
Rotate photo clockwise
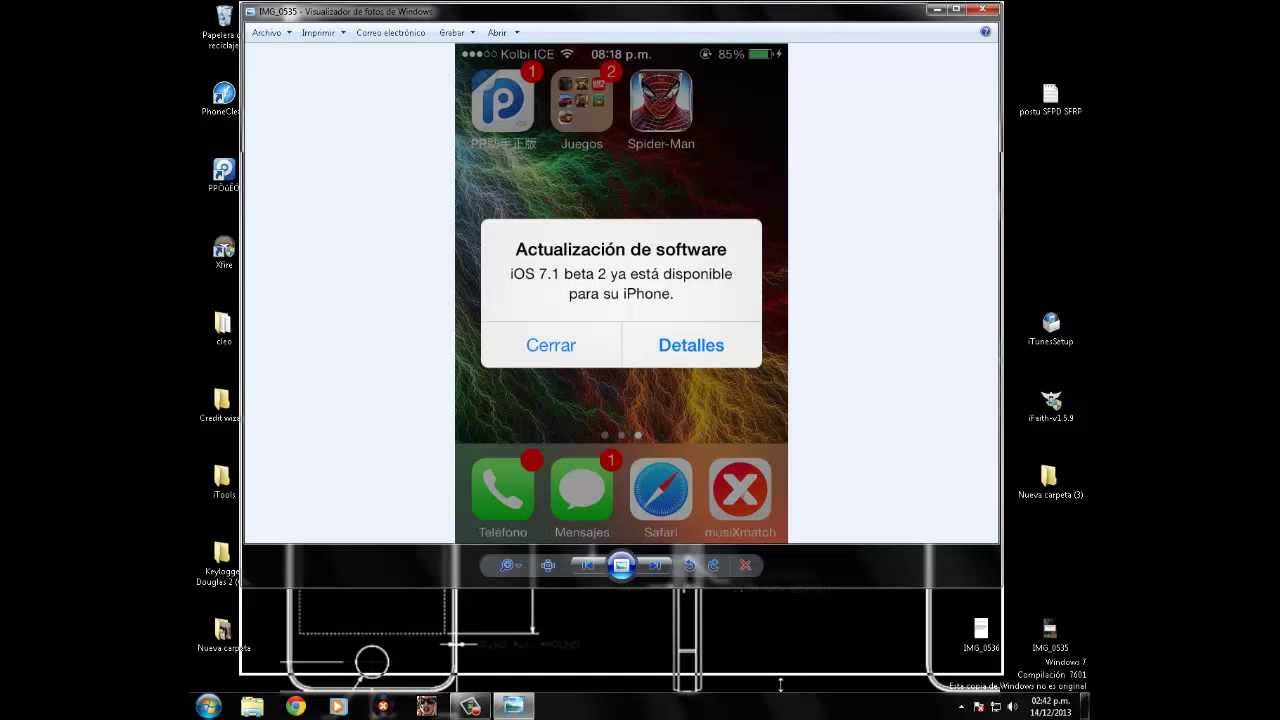click(714, 565)
